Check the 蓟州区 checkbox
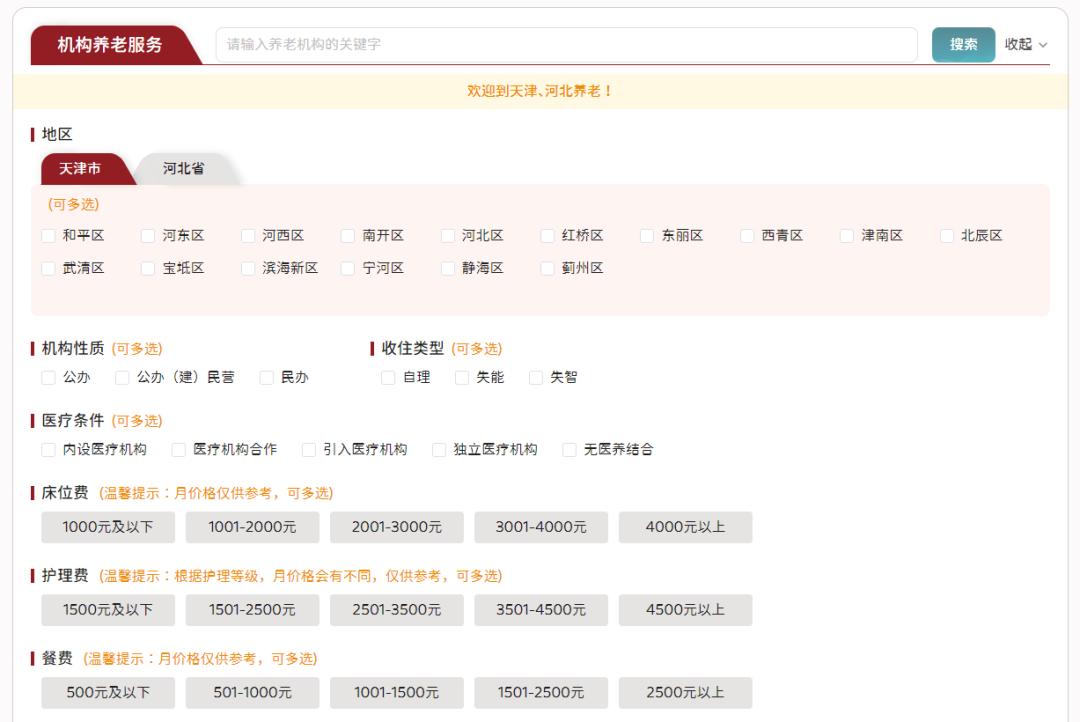The image size is (1080, 722). [x=547, y=268]
